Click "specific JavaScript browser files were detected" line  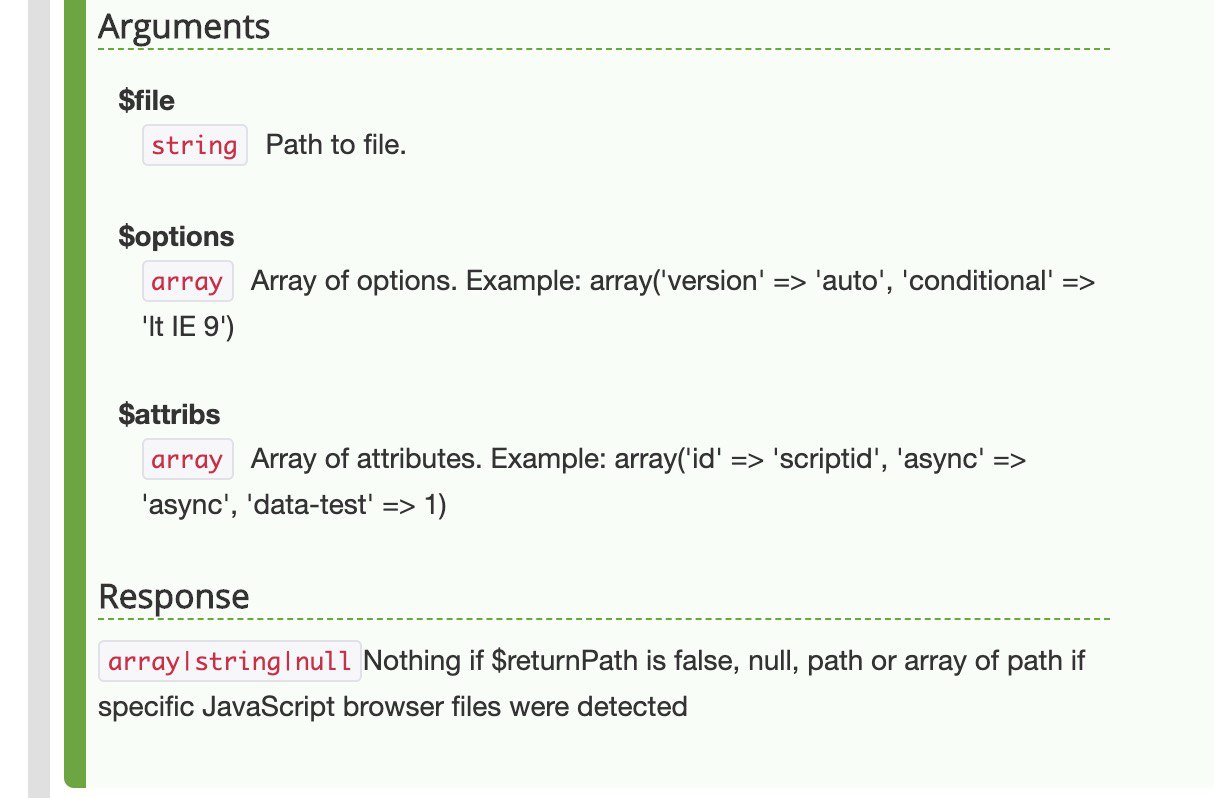click(x=392, y=707)
